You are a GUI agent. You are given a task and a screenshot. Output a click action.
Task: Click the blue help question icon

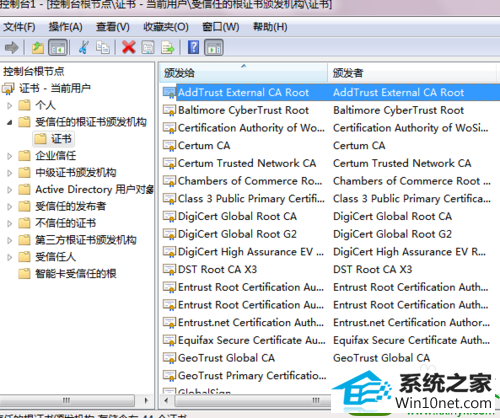[193, 47]
